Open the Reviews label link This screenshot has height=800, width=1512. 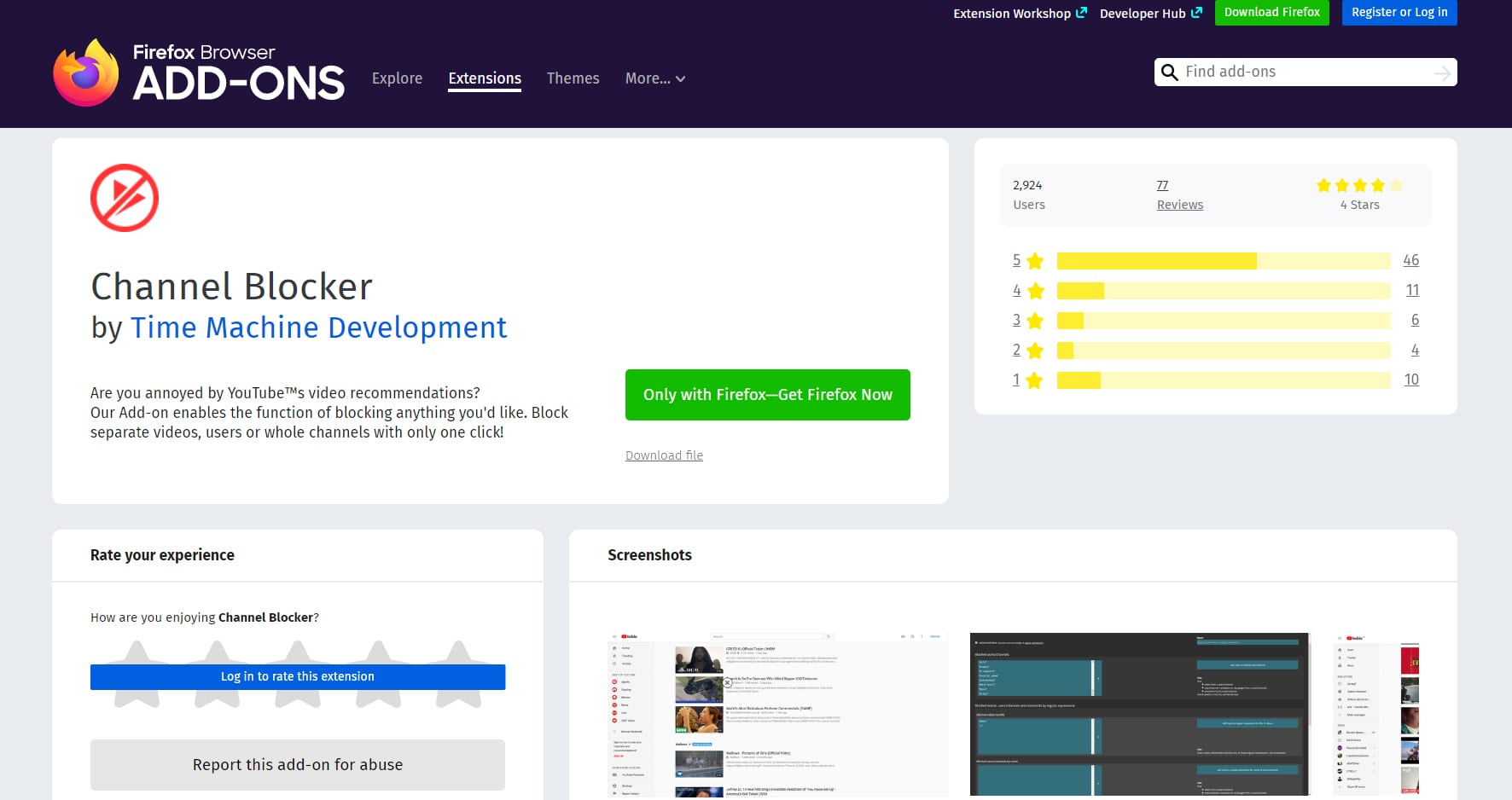pyautogui.click(x=1180, y=205)
